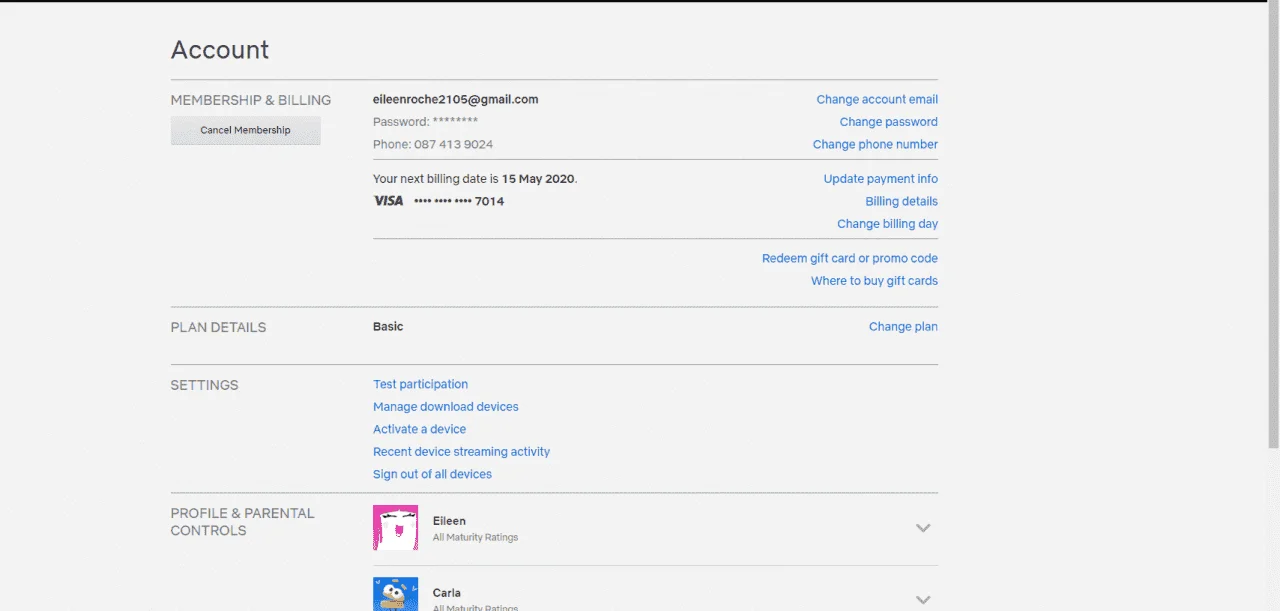The height and width of the screenshot is (611, 1280).
Task: View Billing details link
Action: (901, 202)
